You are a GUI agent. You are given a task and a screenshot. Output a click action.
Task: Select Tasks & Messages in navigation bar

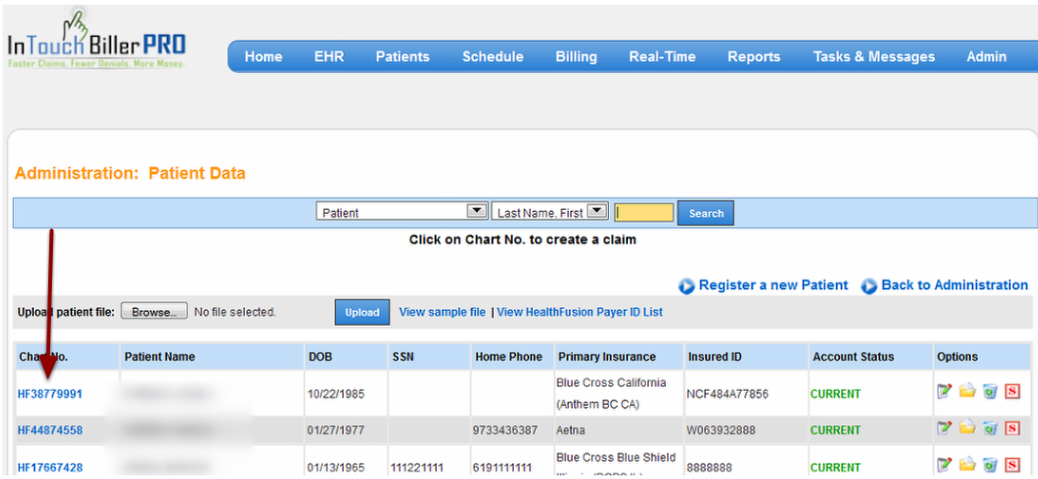[873, 57]
